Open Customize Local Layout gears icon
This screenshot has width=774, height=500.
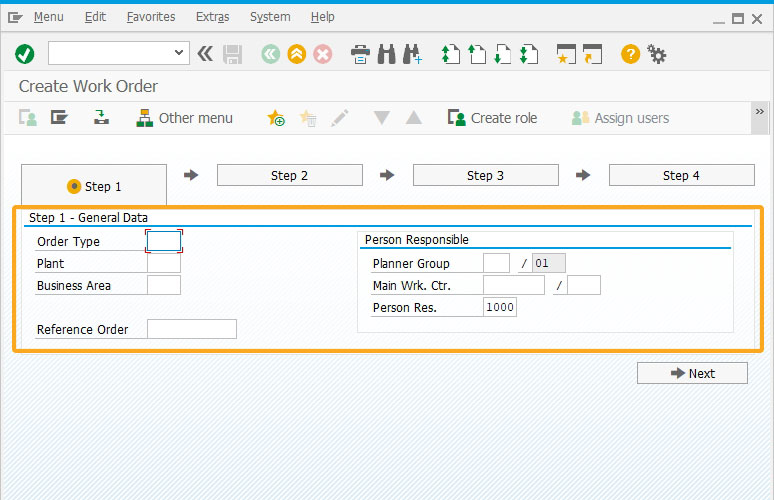[657, 54]
